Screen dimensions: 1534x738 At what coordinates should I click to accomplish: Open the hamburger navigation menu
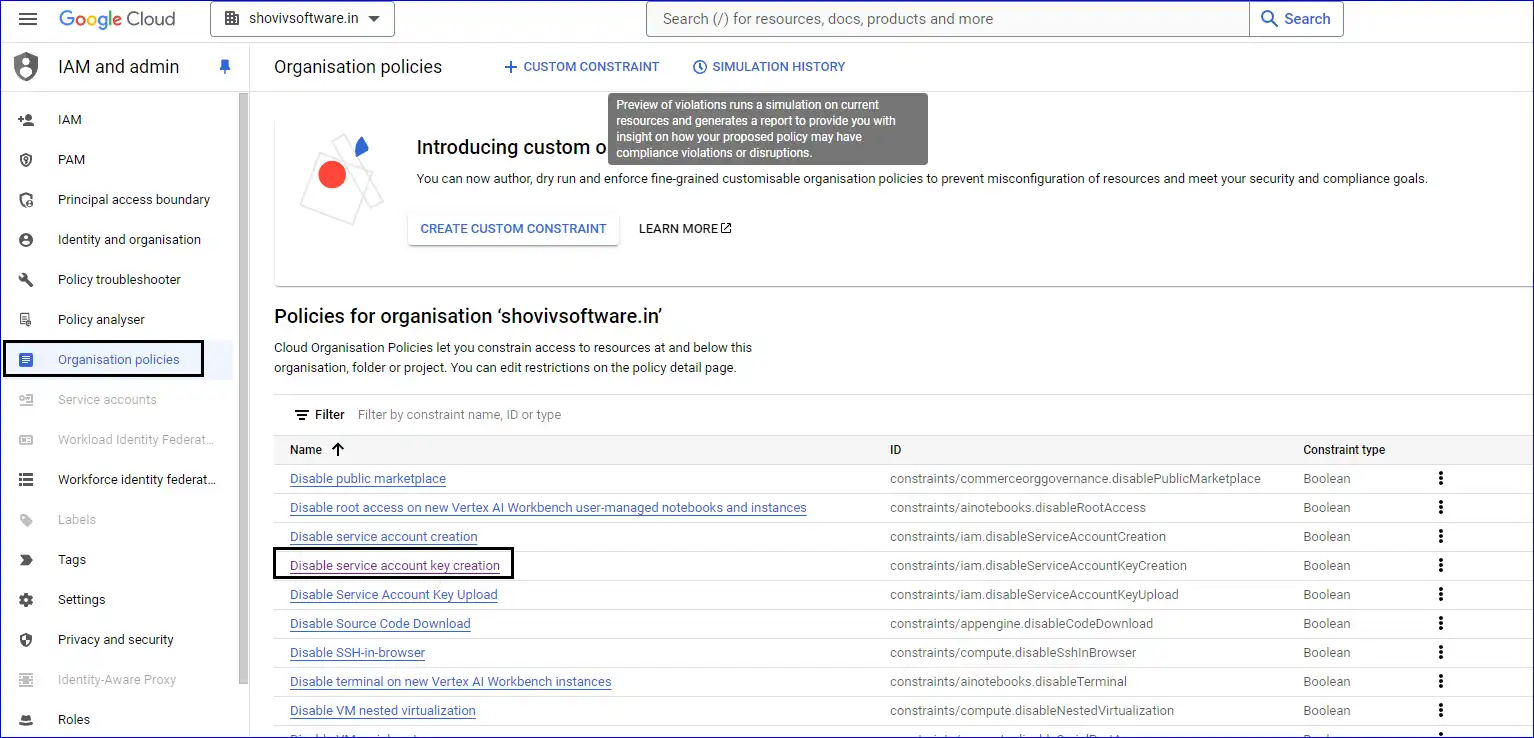coord(28,19)
